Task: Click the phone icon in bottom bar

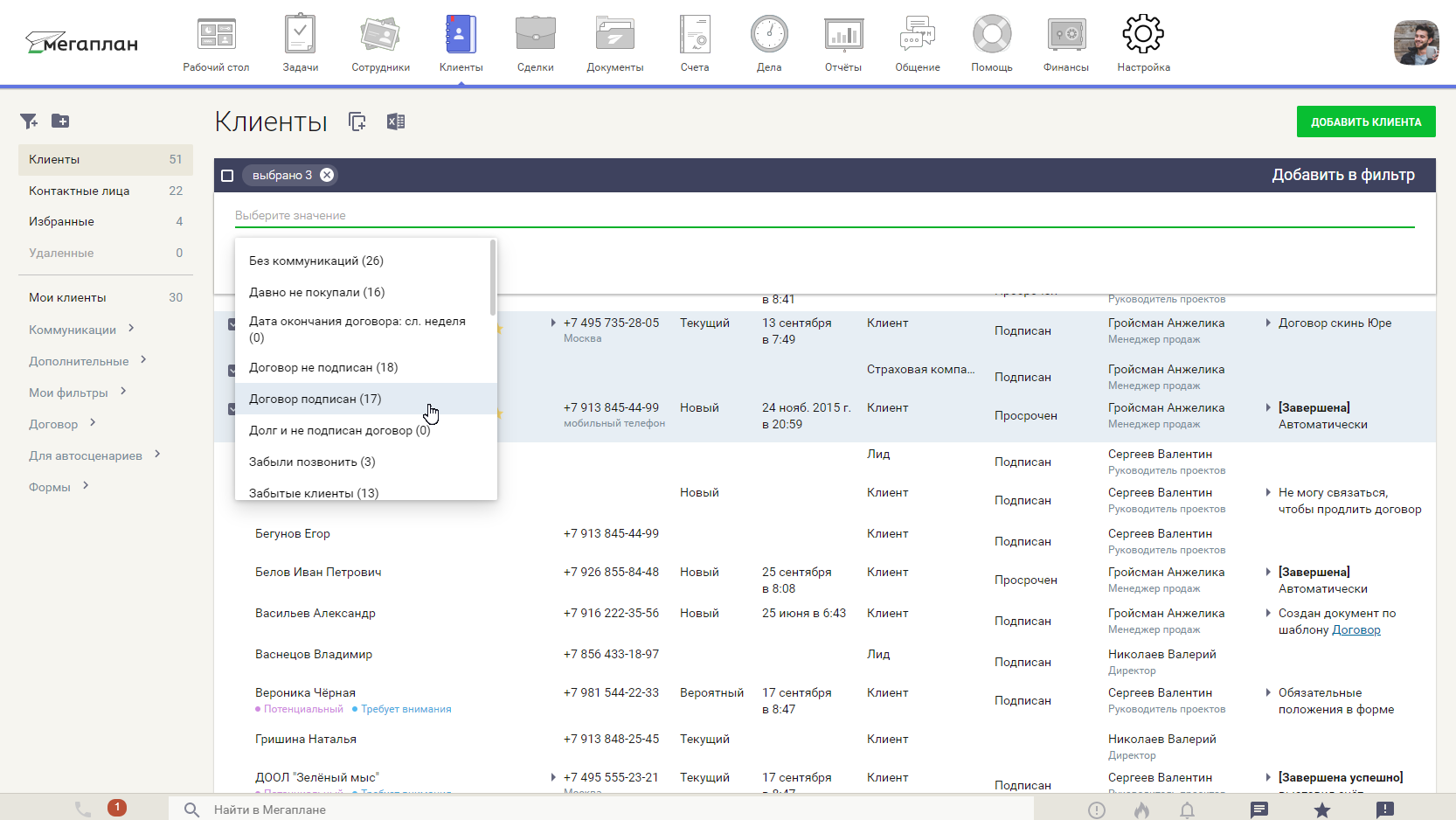Action: pos(83,810)
